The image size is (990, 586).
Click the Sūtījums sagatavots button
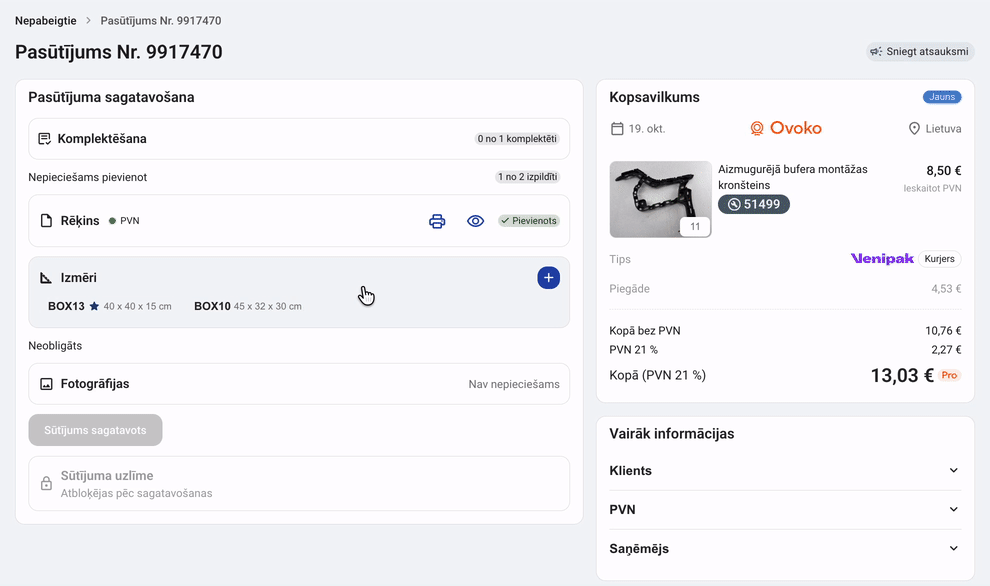[95, 430]
